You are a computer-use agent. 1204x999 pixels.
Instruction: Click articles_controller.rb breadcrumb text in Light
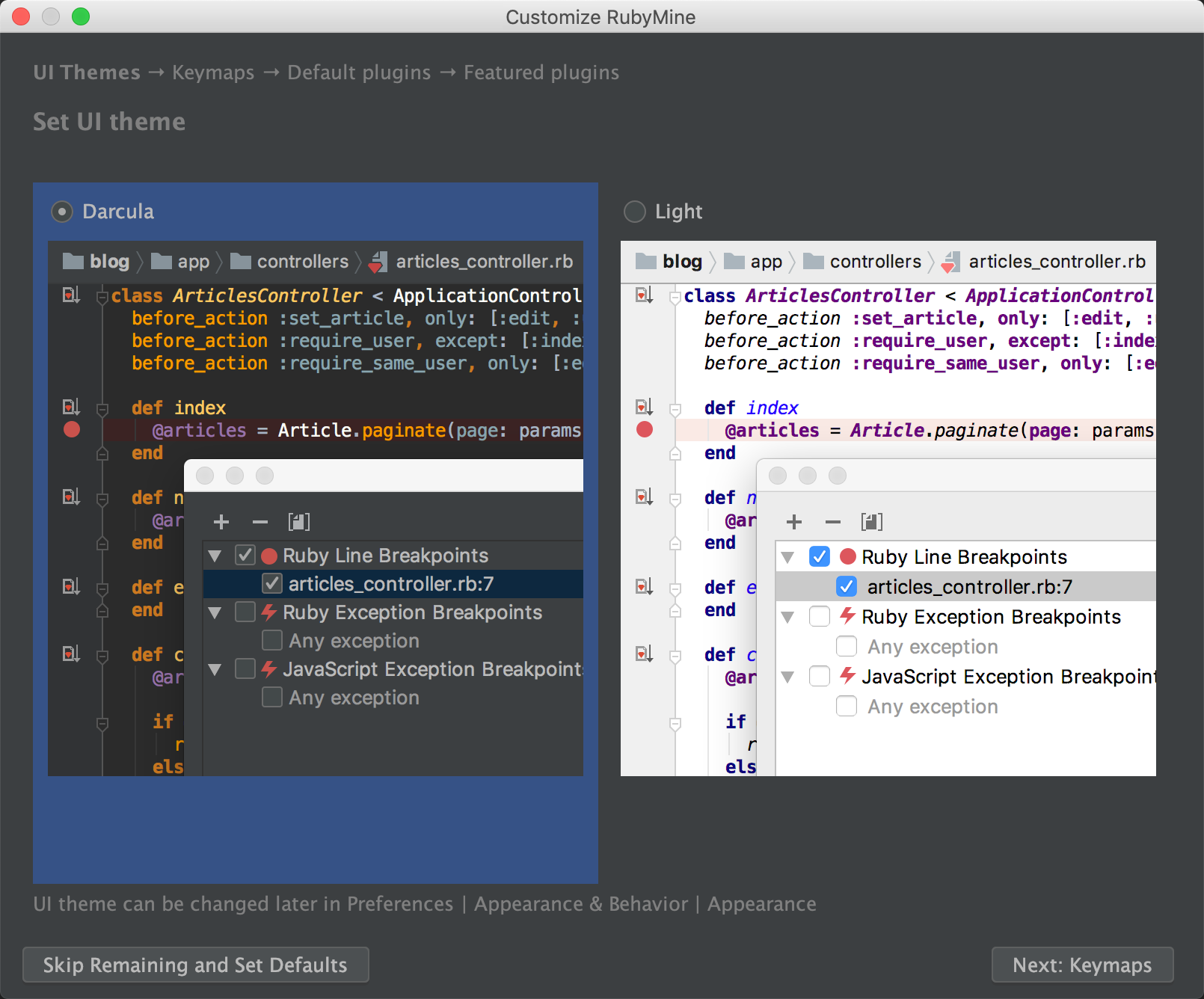(x=1057, y=262)
